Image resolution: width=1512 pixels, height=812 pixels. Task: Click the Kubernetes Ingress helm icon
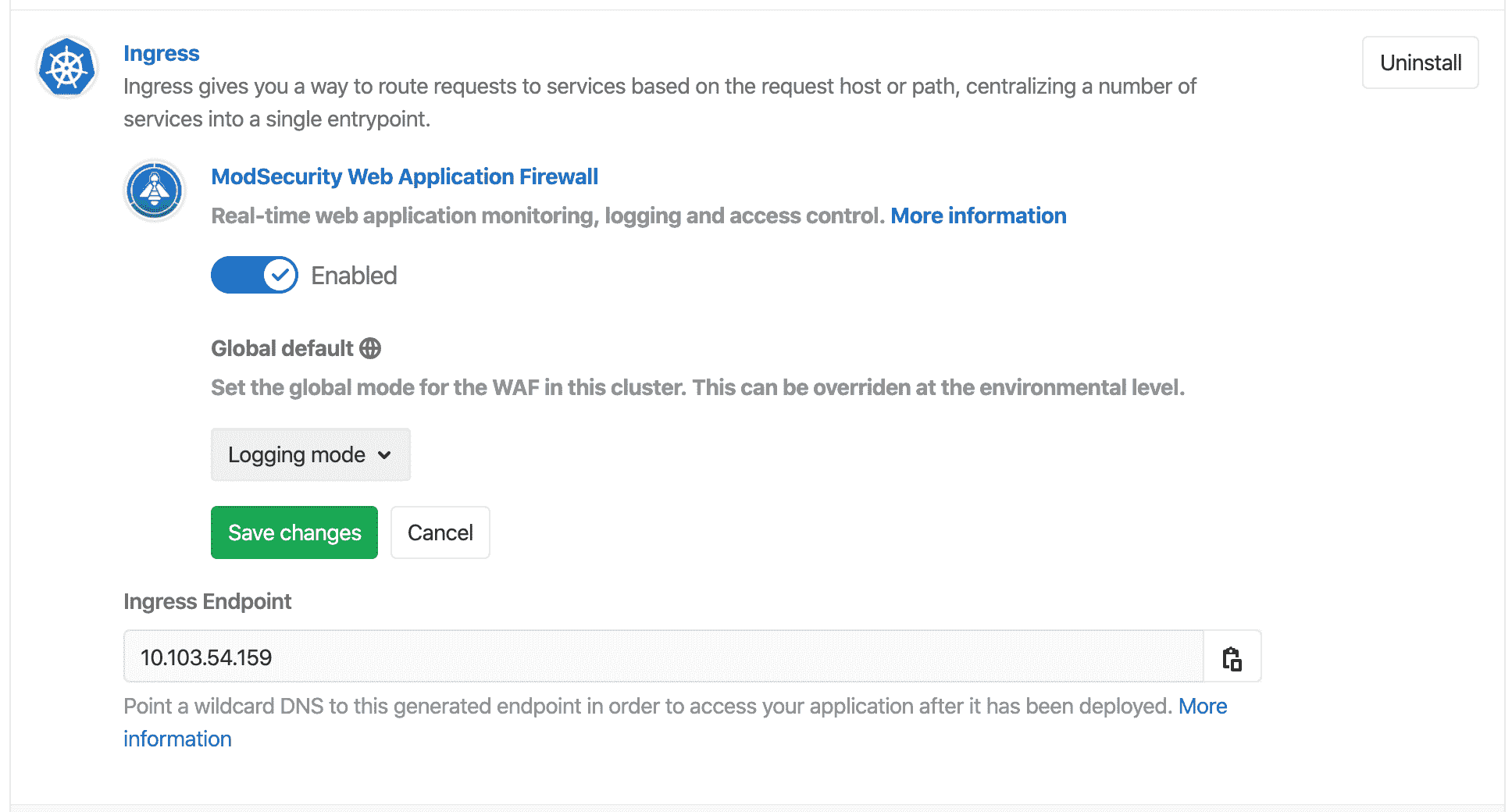pos(67,68)
